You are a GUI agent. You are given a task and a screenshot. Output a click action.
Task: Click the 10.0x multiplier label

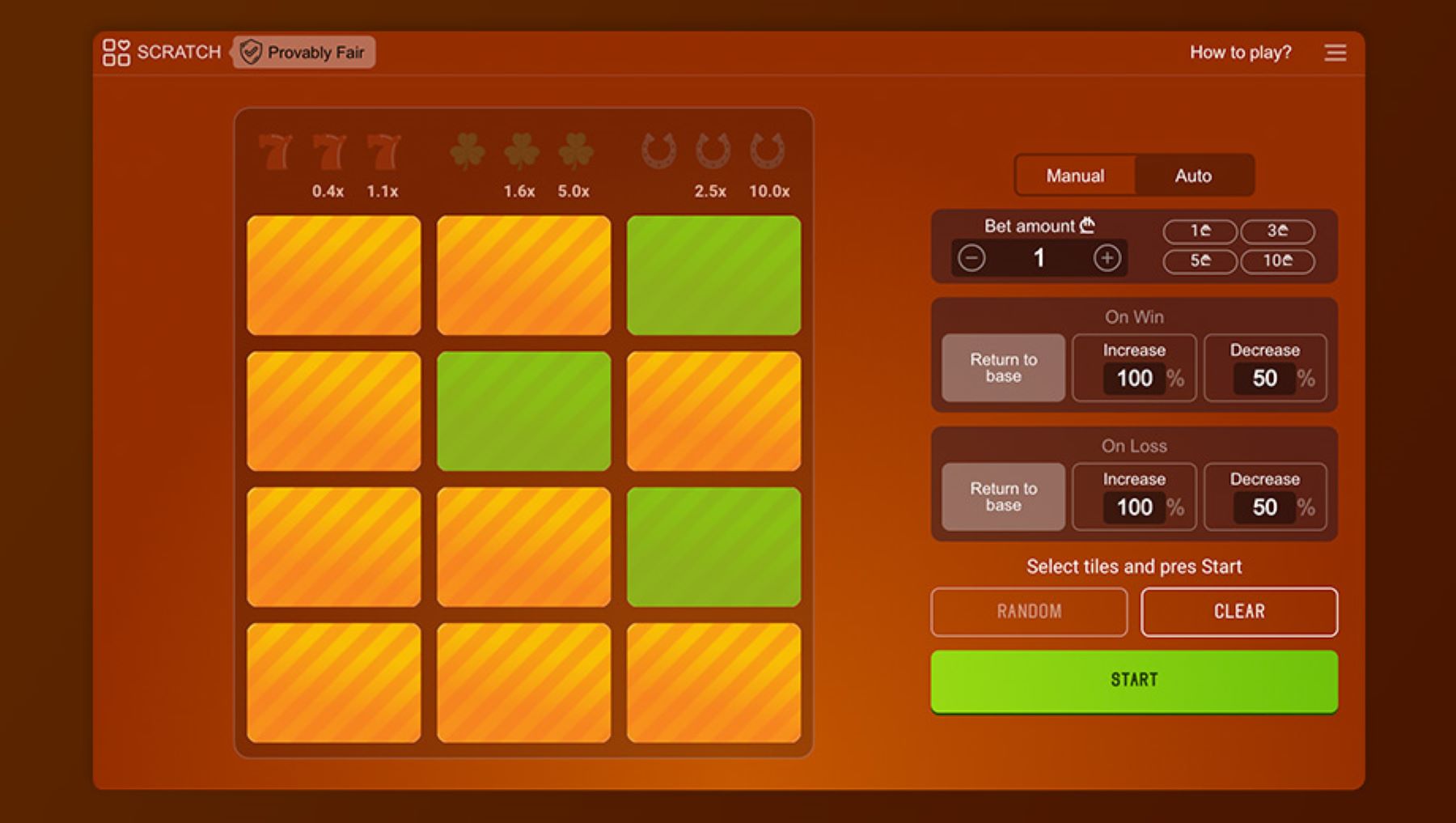pyautogui.click(x=769, y=192)
